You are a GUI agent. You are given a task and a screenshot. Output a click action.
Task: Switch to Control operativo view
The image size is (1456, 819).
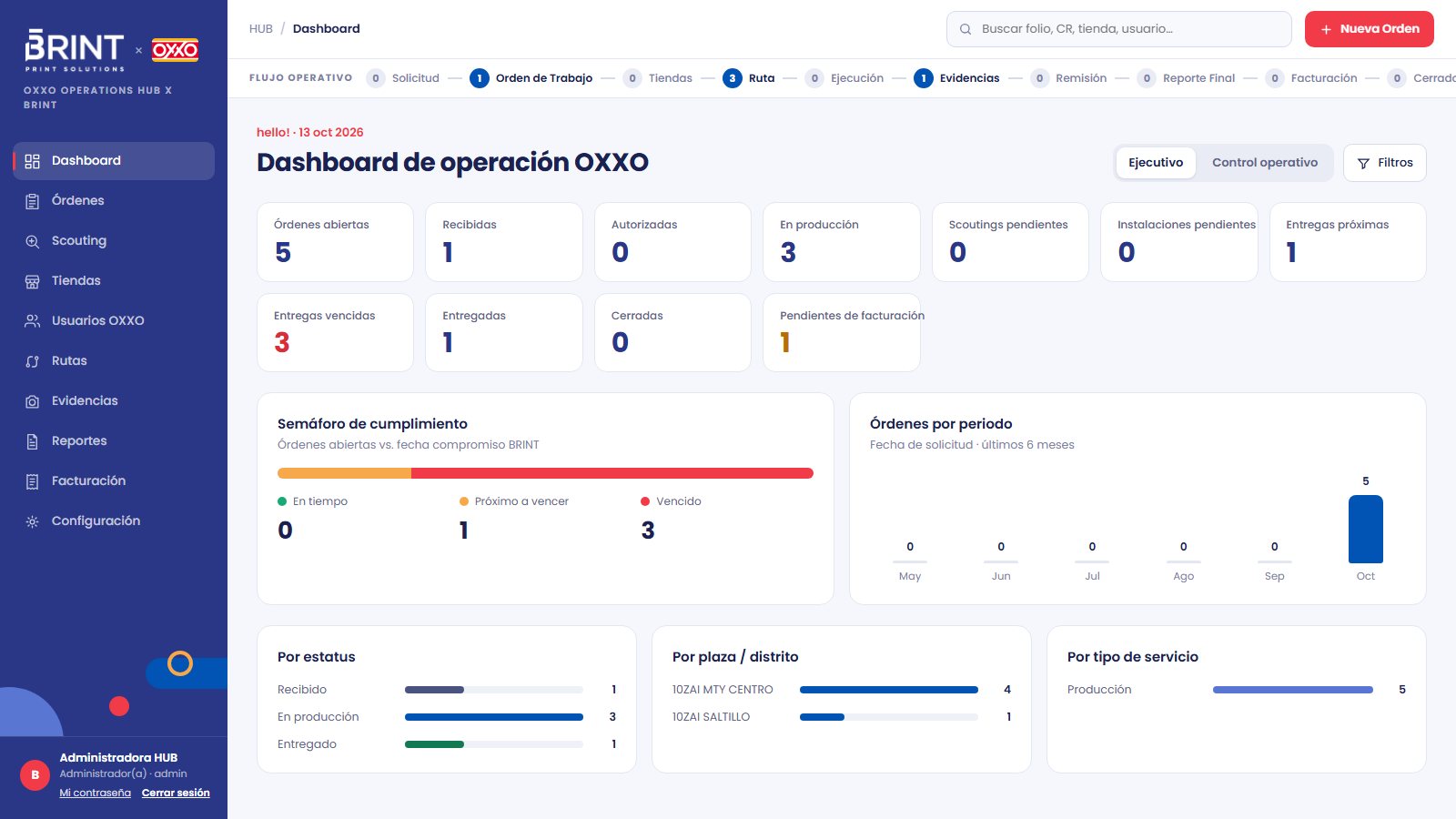click(1265, 163)
